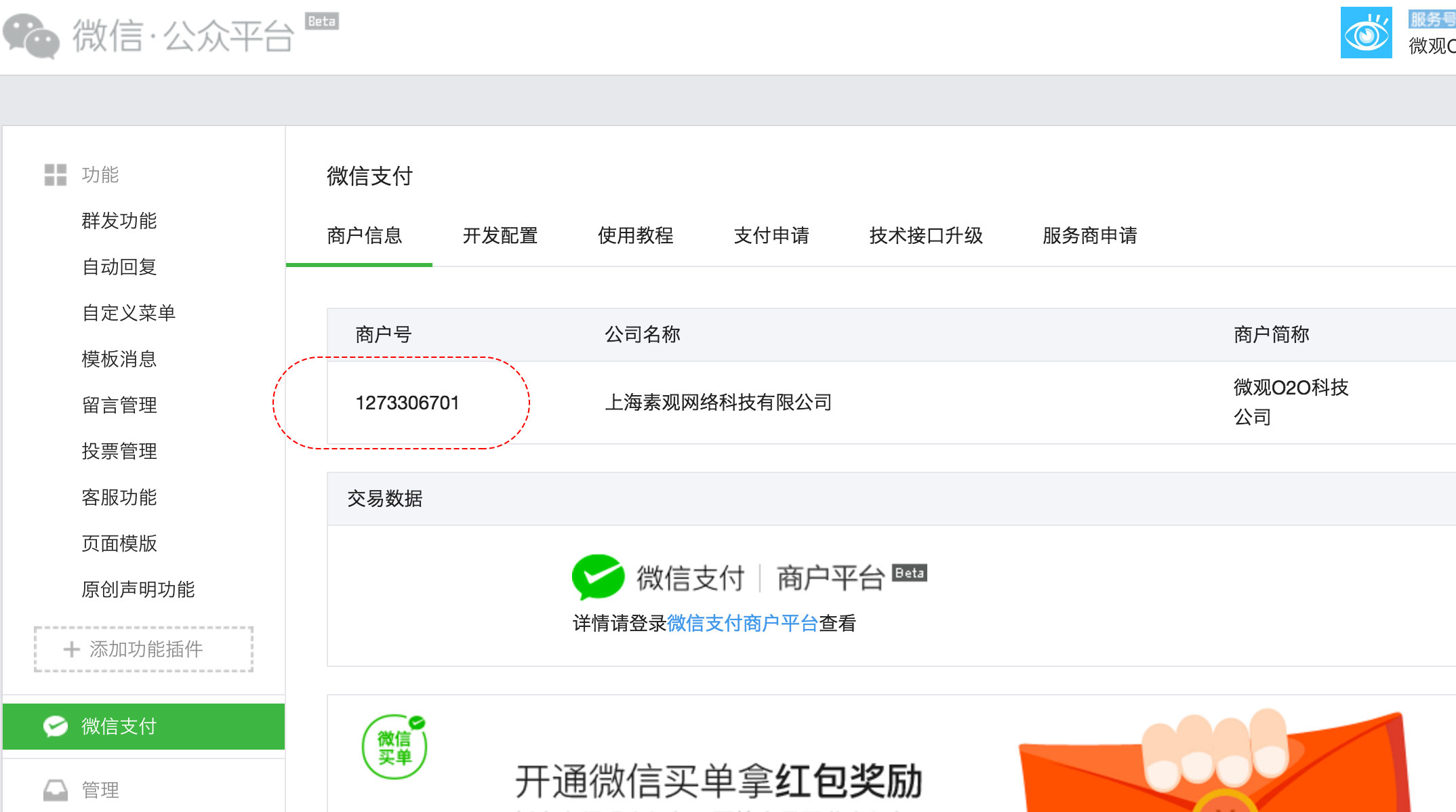Collapse the 功能 sidebar section
The image size is (1456, 812).
(x=100, y=174)
